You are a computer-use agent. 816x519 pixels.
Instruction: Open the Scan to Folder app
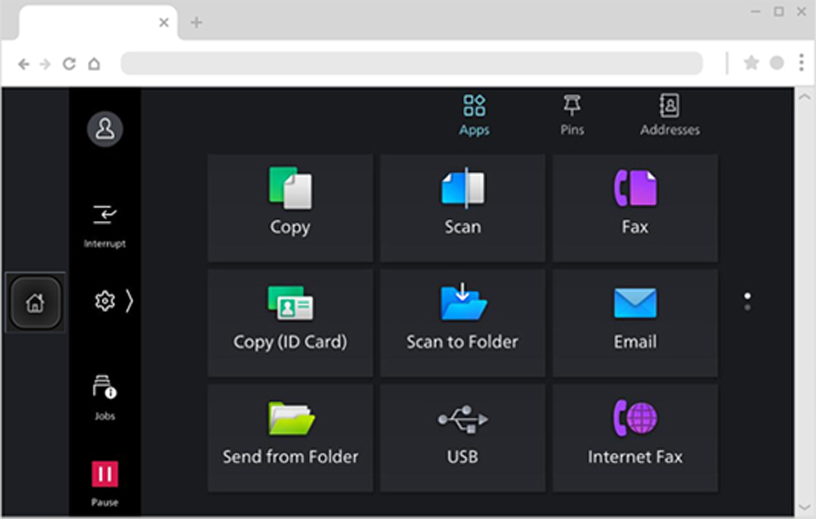coord(463,323)
